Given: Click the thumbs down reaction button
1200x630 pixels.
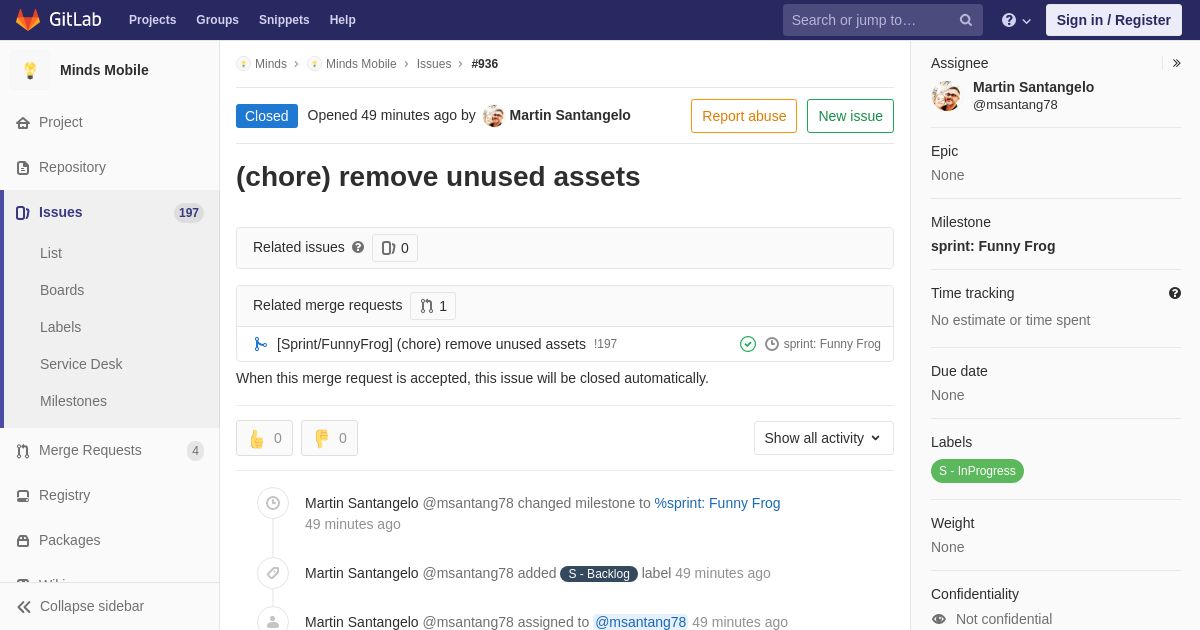Looking at the screenshot, I should pos(329,438).
